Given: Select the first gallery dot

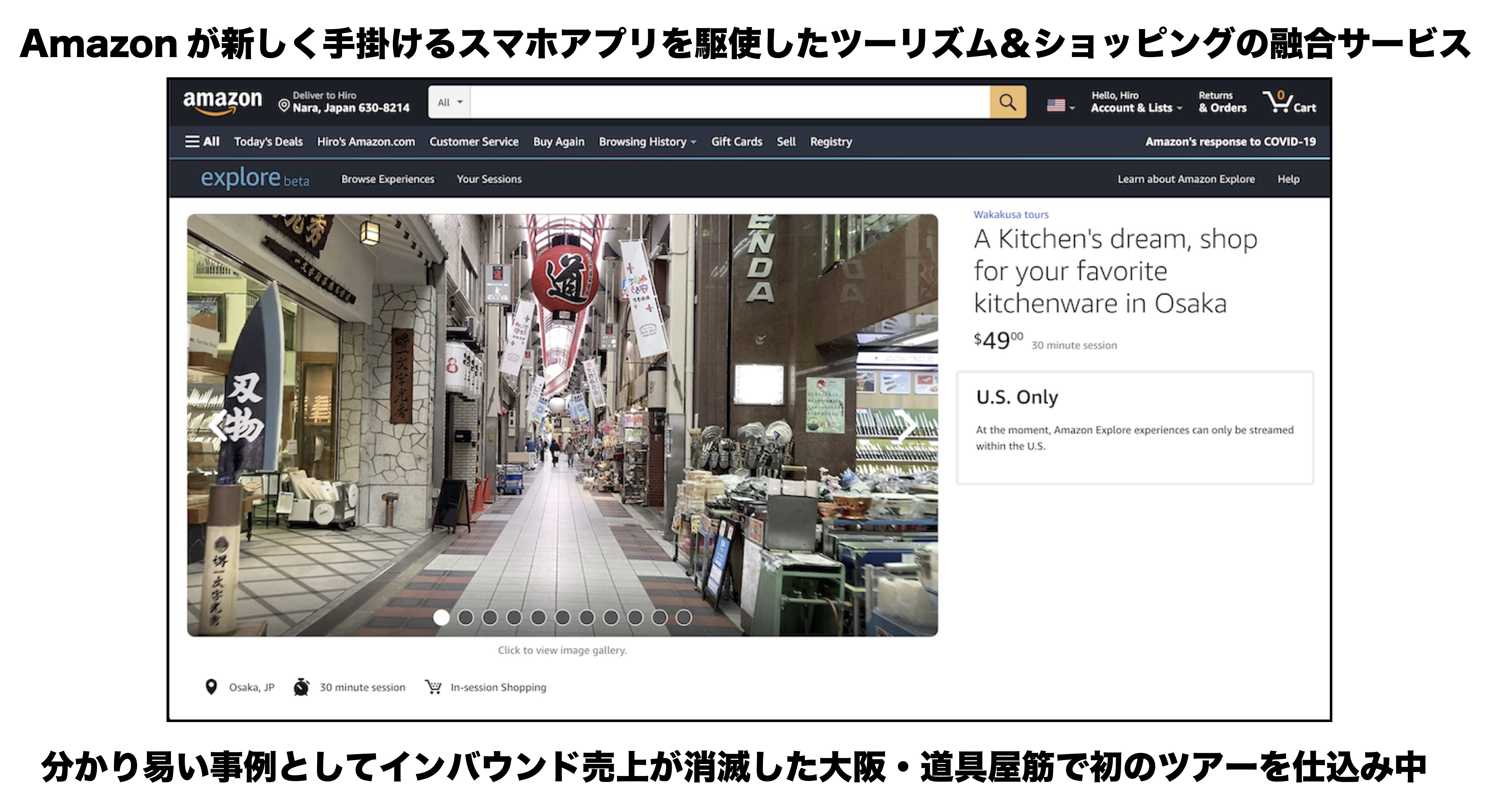Looking at the screenshot, I should (441, 618).
